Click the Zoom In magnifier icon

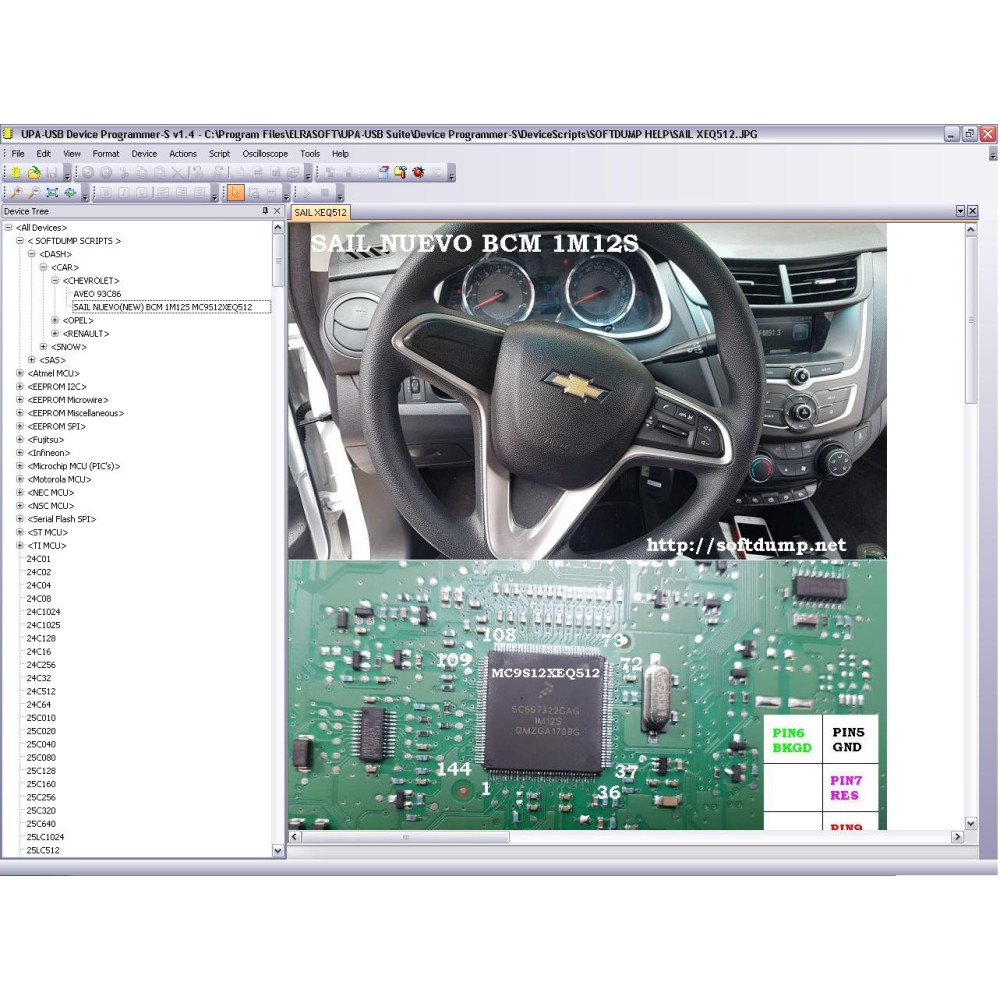[x=16, y=193]
